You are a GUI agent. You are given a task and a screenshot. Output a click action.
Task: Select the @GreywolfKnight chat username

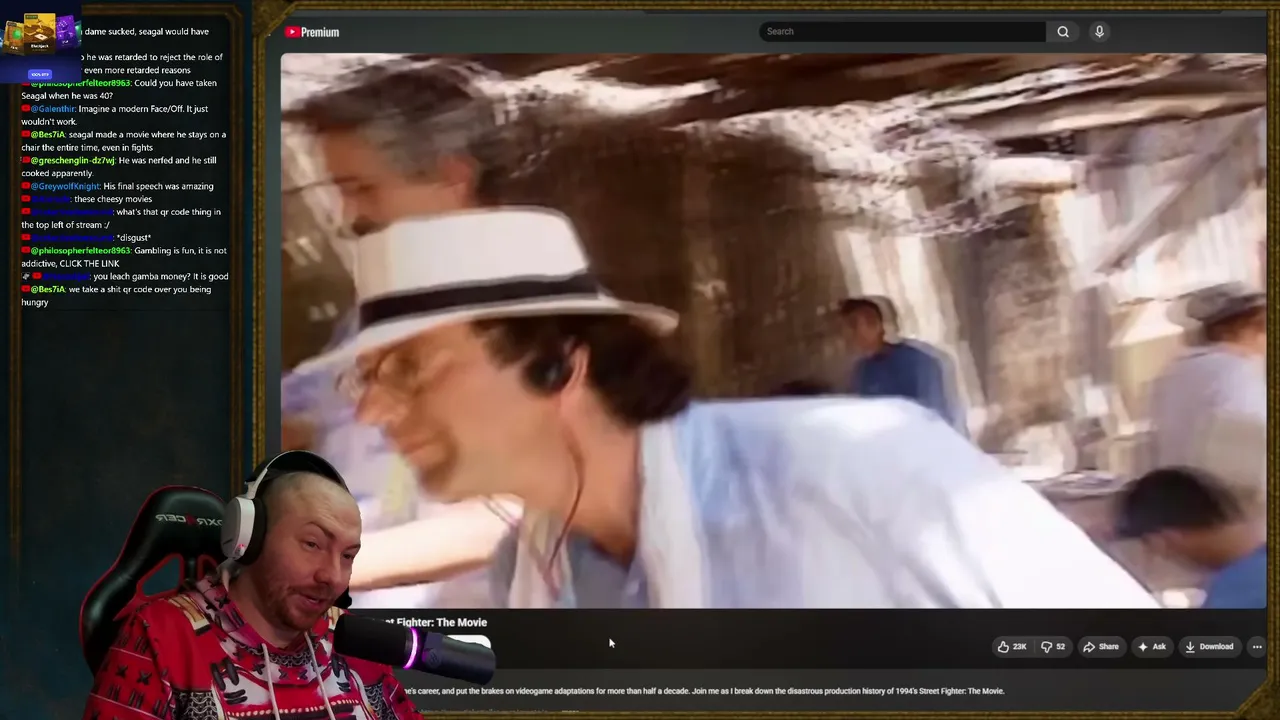tap(65, 186)
